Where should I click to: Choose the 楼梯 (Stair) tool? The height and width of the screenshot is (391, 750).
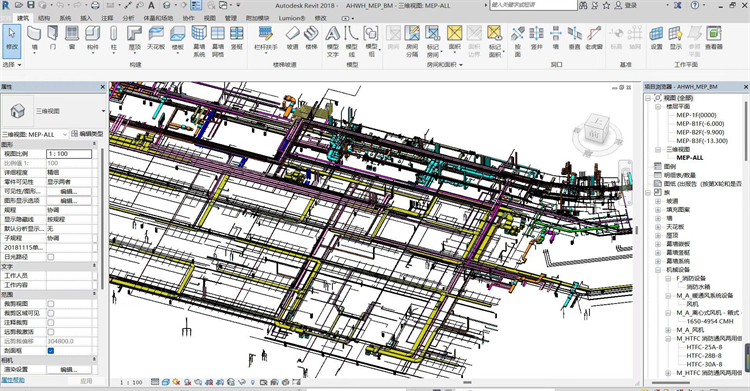[311, 38]
